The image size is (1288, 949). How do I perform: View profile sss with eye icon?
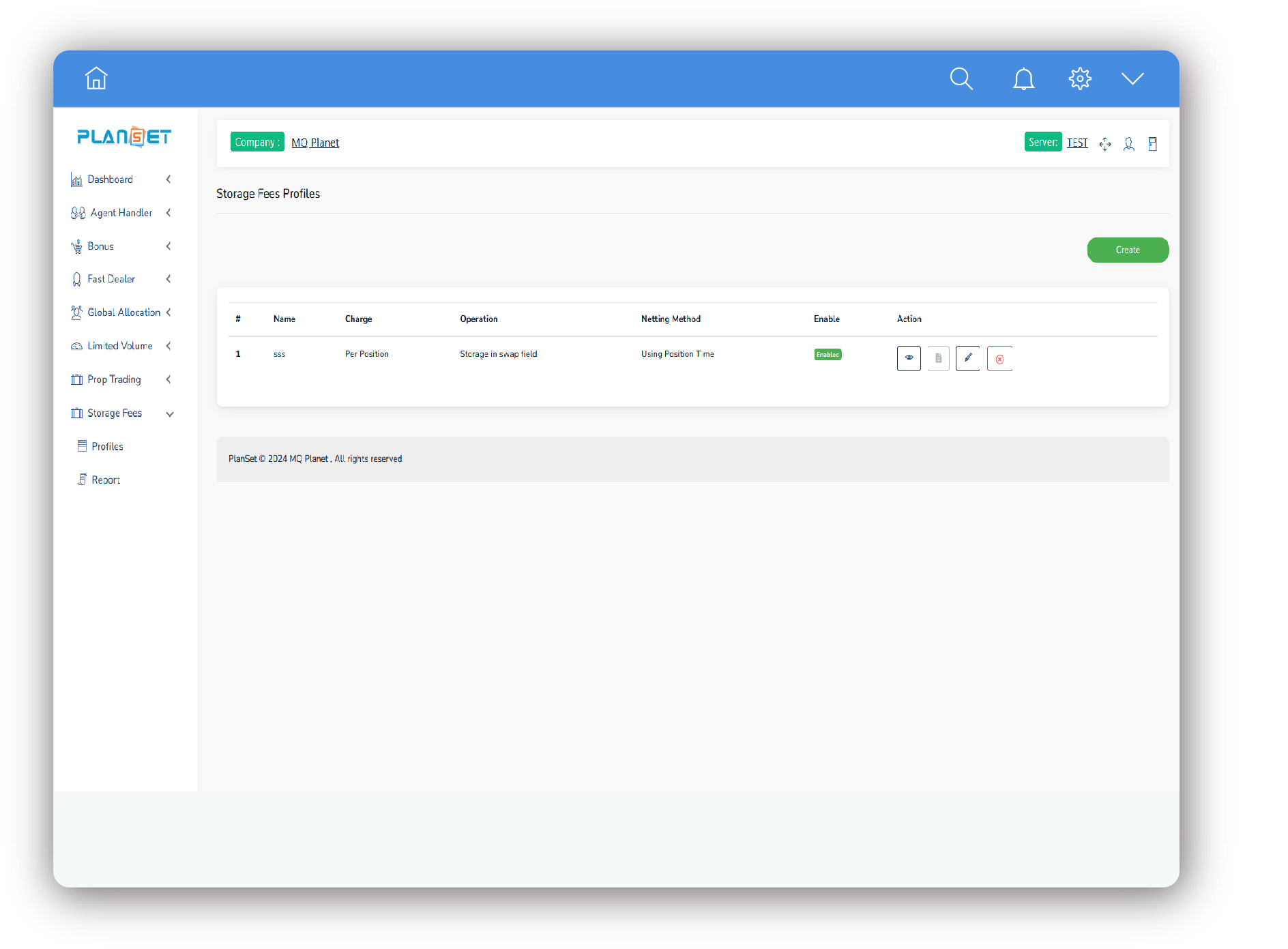pos(909,358)
